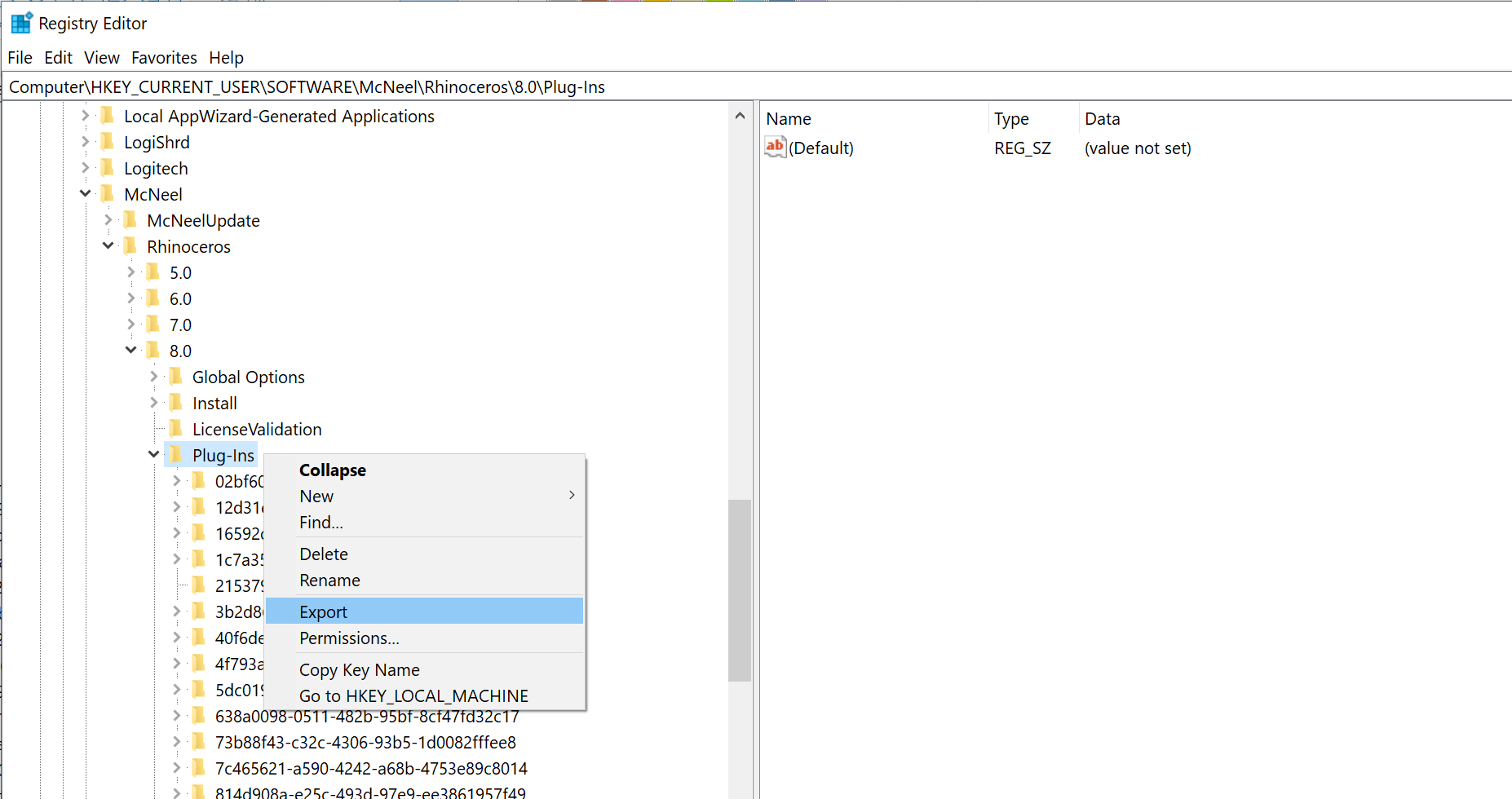The height and width of the screenshot is (799, 1512).
Task: Click the Global Options folder icon
Action: click(176, 377)
